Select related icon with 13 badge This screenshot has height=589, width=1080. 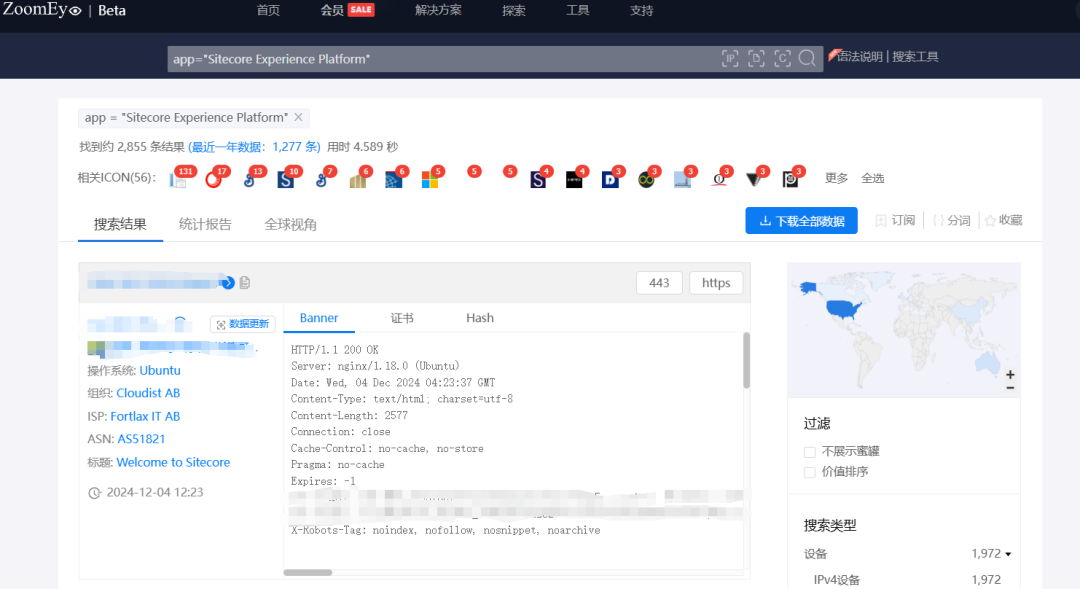pos(250,180)
